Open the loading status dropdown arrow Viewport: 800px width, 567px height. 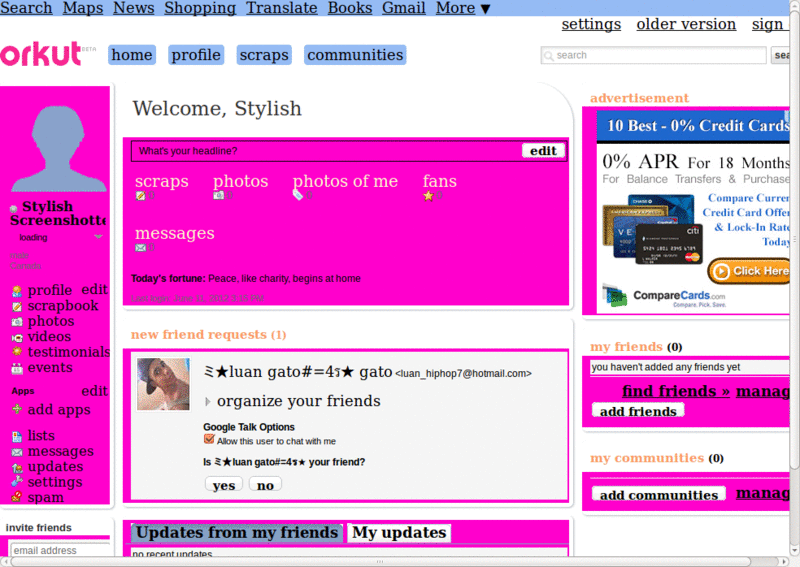pos(98,237)
